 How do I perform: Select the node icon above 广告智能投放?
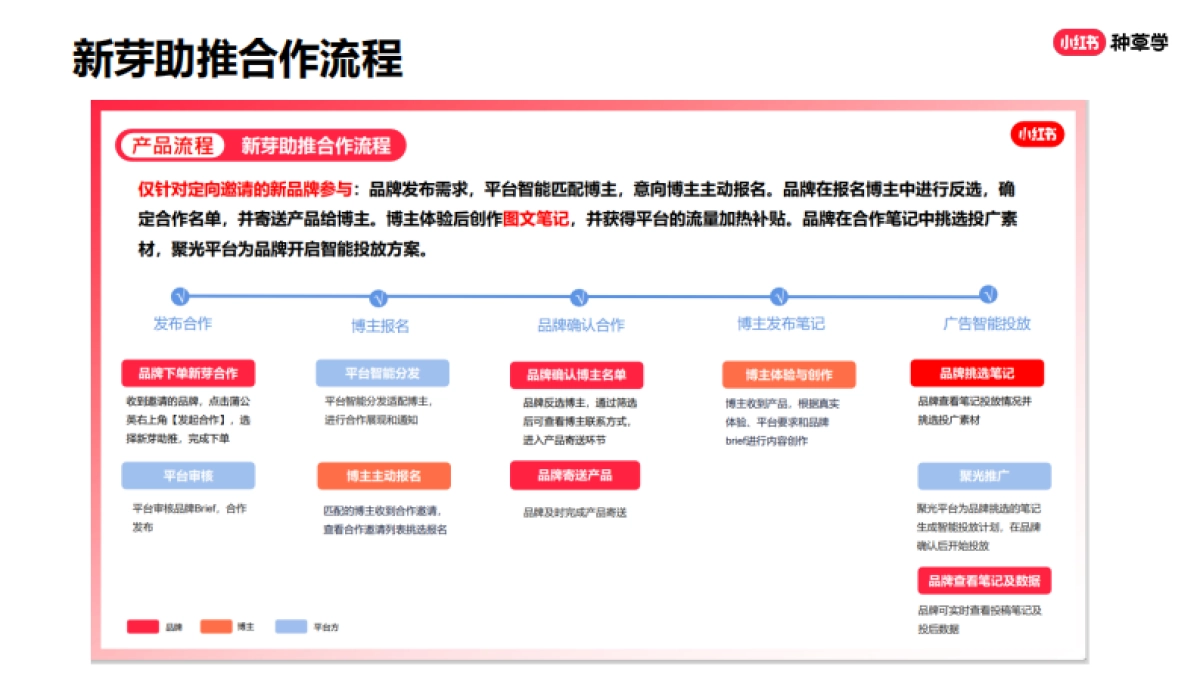[x=986, y=296]
